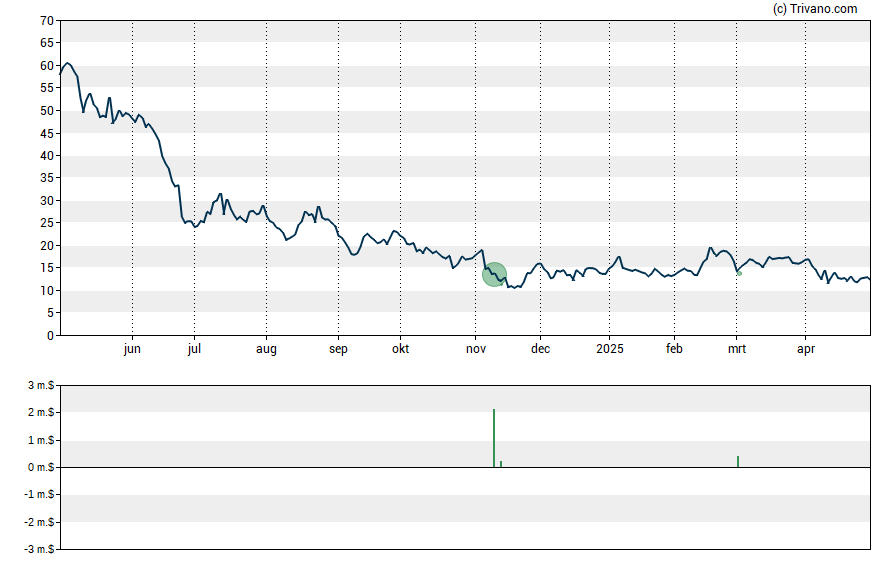Viewport: 888px width, 565px height.
Task: Click the 'dec' x-axis label
Action: (x=540, y=349)
